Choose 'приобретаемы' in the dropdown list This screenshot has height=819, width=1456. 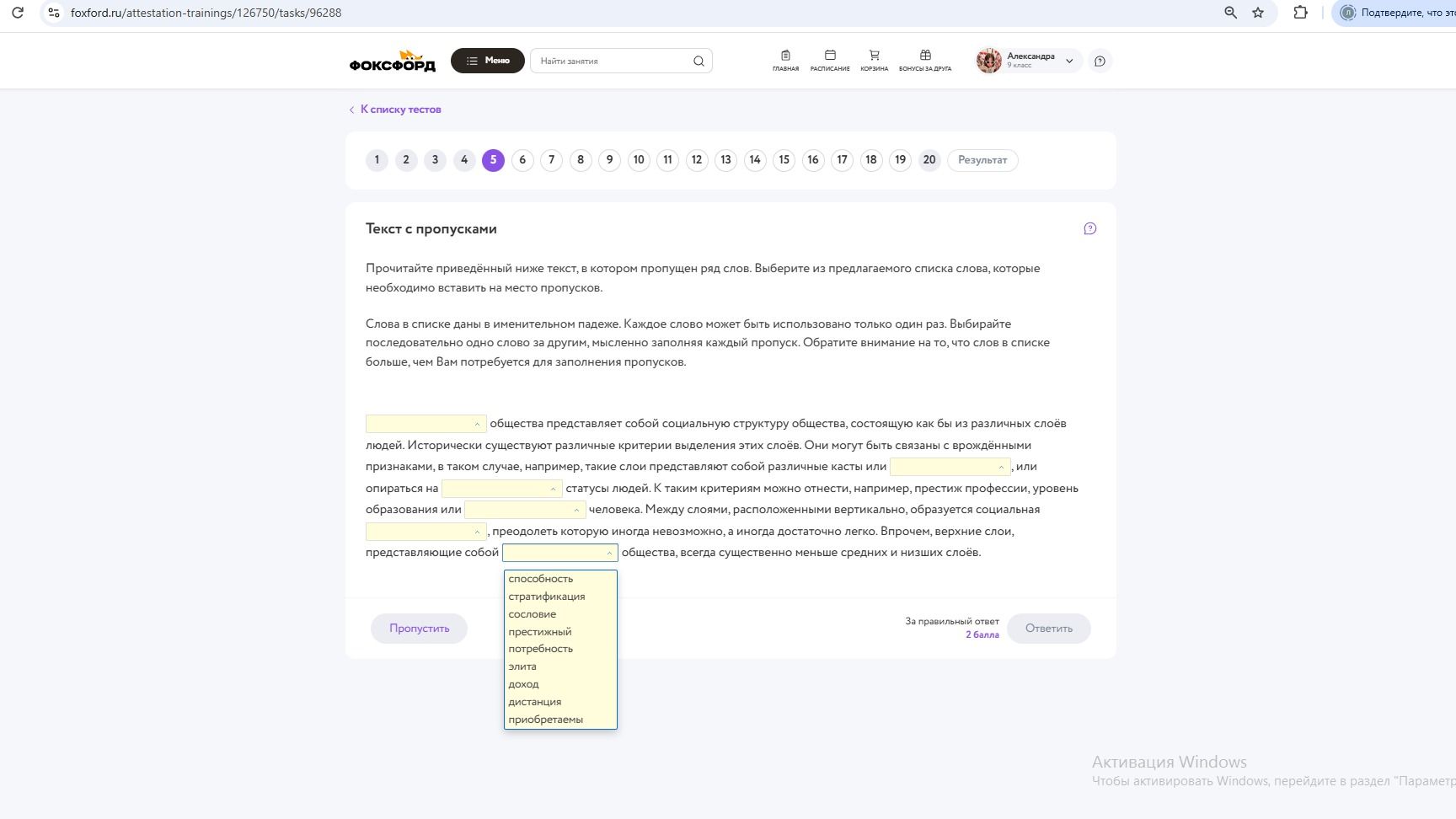click(x=560, y=720)
